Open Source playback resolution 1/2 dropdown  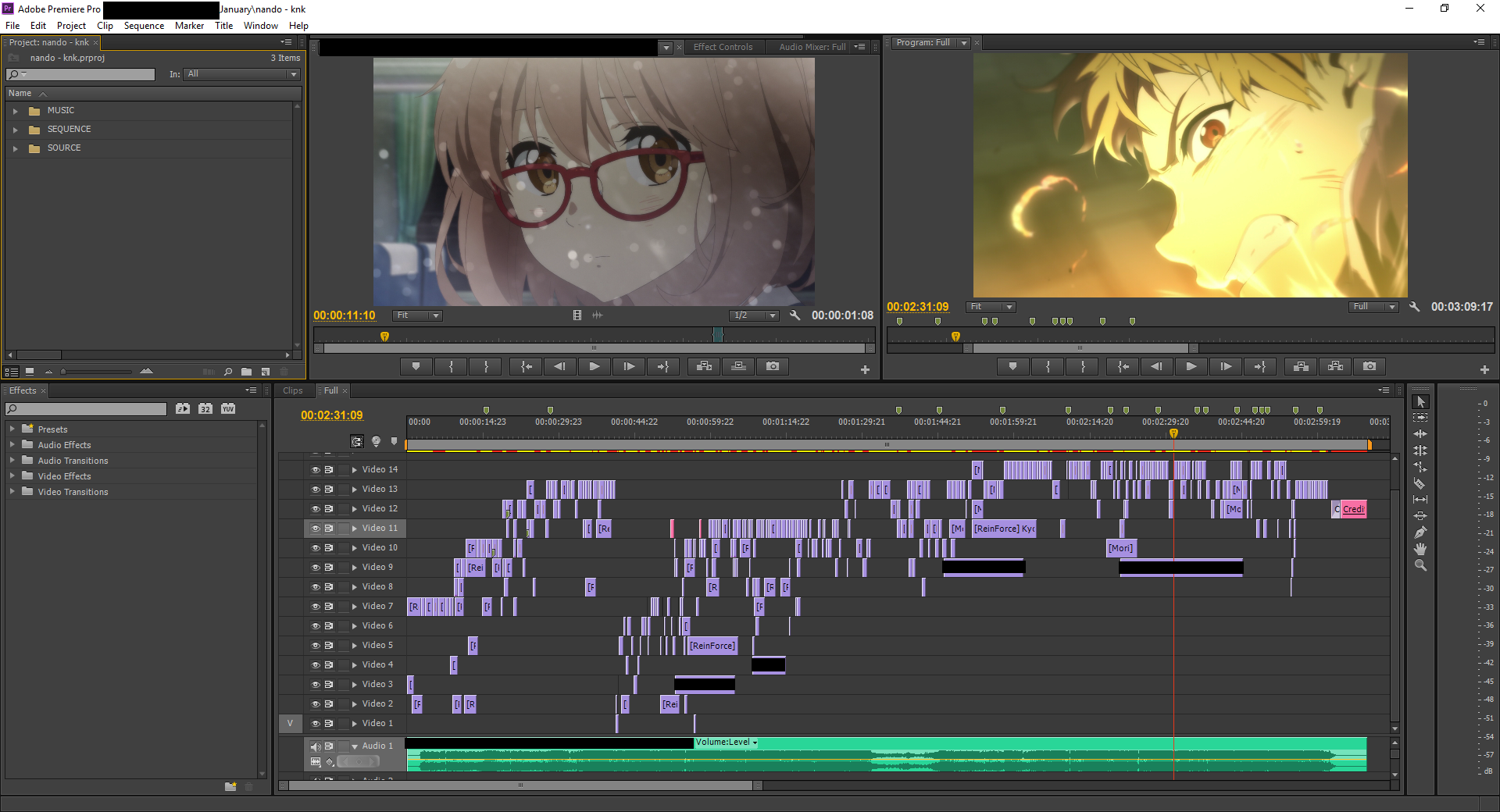point(755,315)
